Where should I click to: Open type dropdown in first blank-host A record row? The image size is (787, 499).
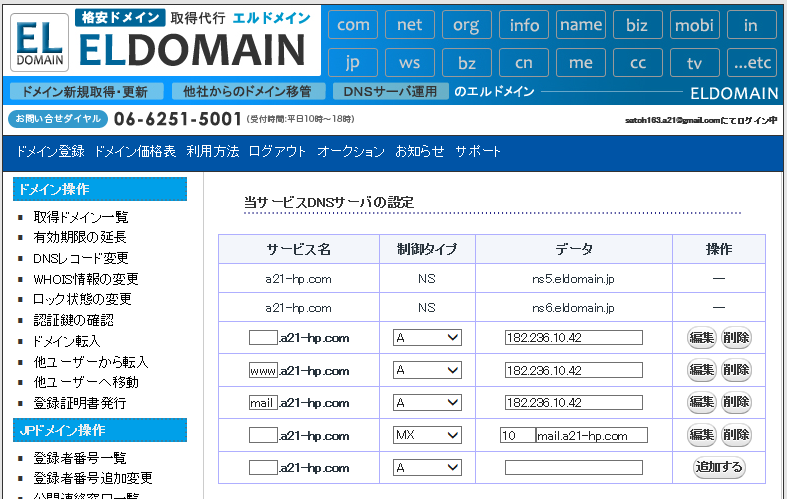(x=427, y=337)
